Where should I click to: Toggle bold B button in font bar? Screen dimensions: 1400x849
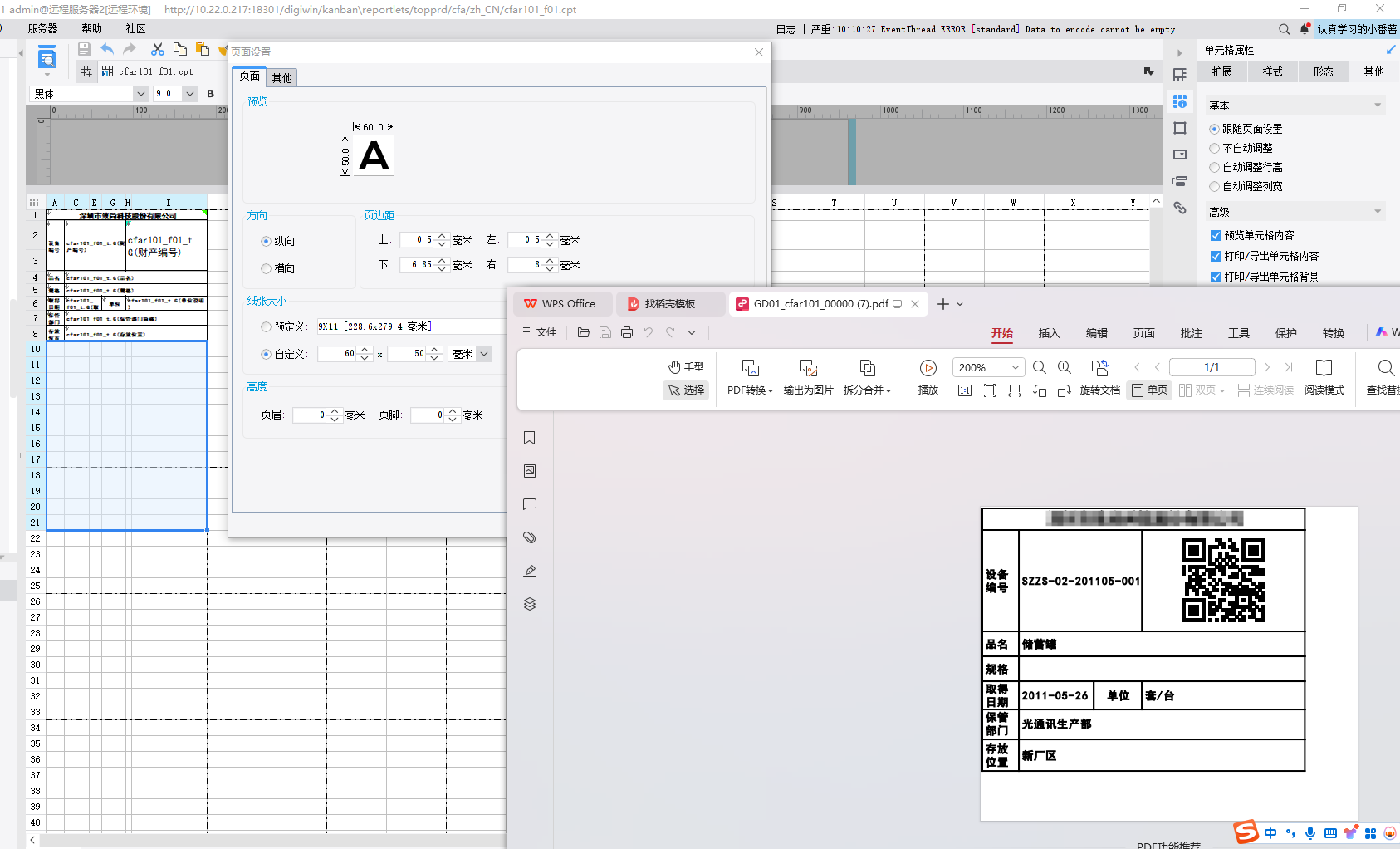210,94
